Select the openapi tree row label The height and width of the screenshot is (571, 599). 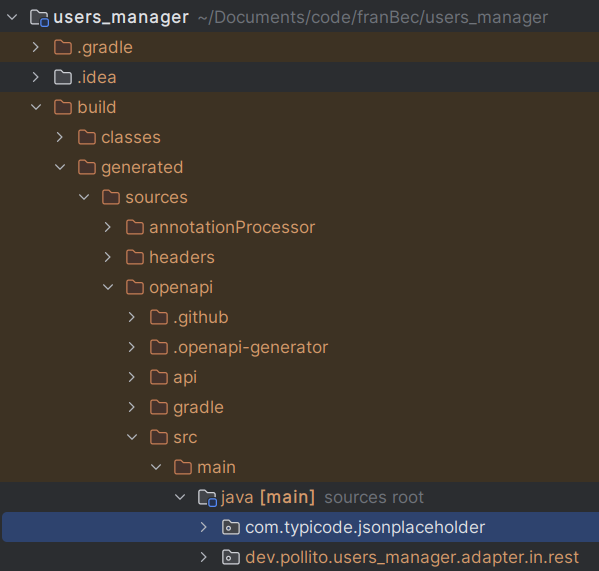(x=181, y=288)
